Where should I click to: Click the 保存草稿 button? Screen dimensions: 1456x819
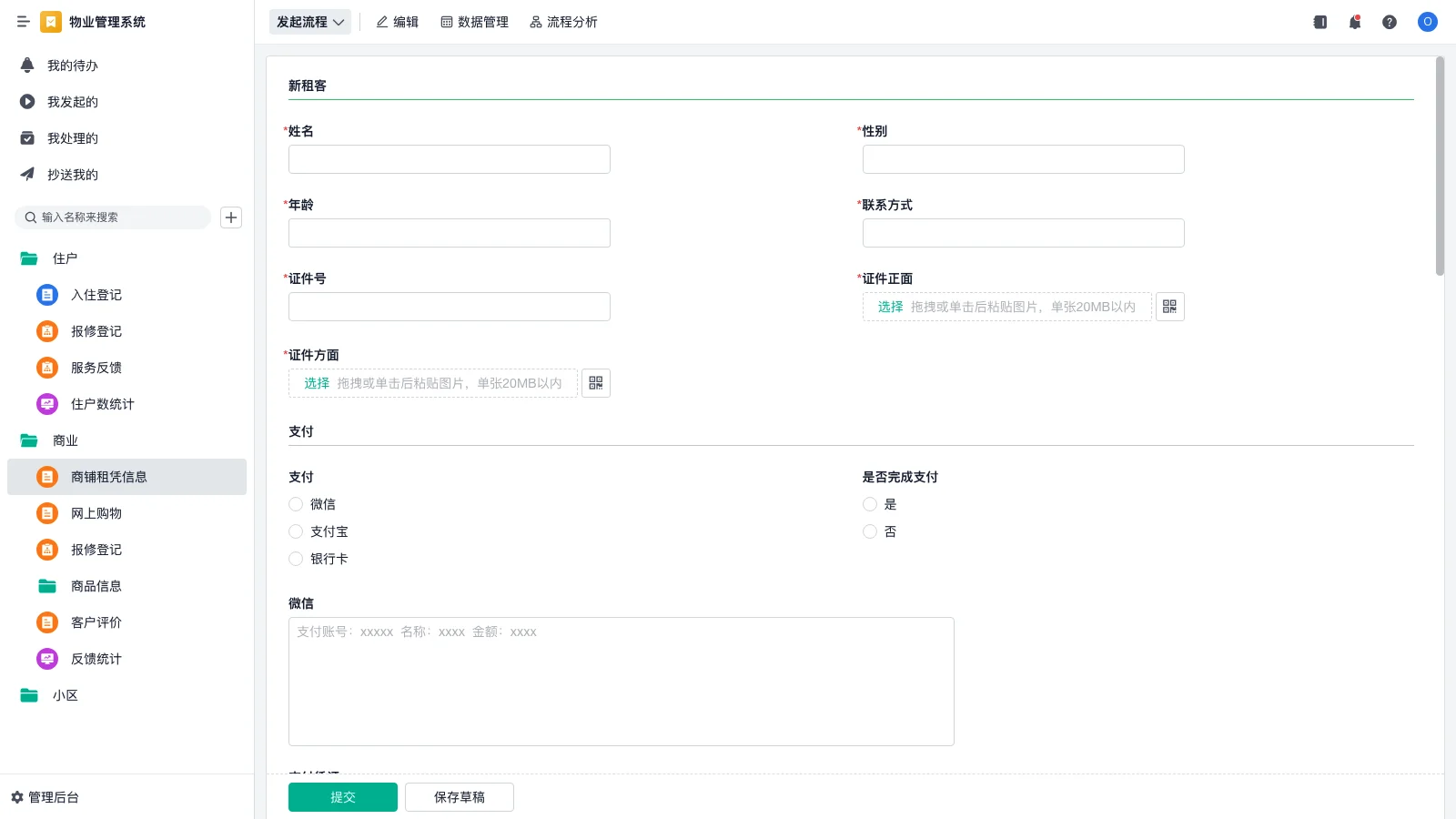[x=459, y=797]
